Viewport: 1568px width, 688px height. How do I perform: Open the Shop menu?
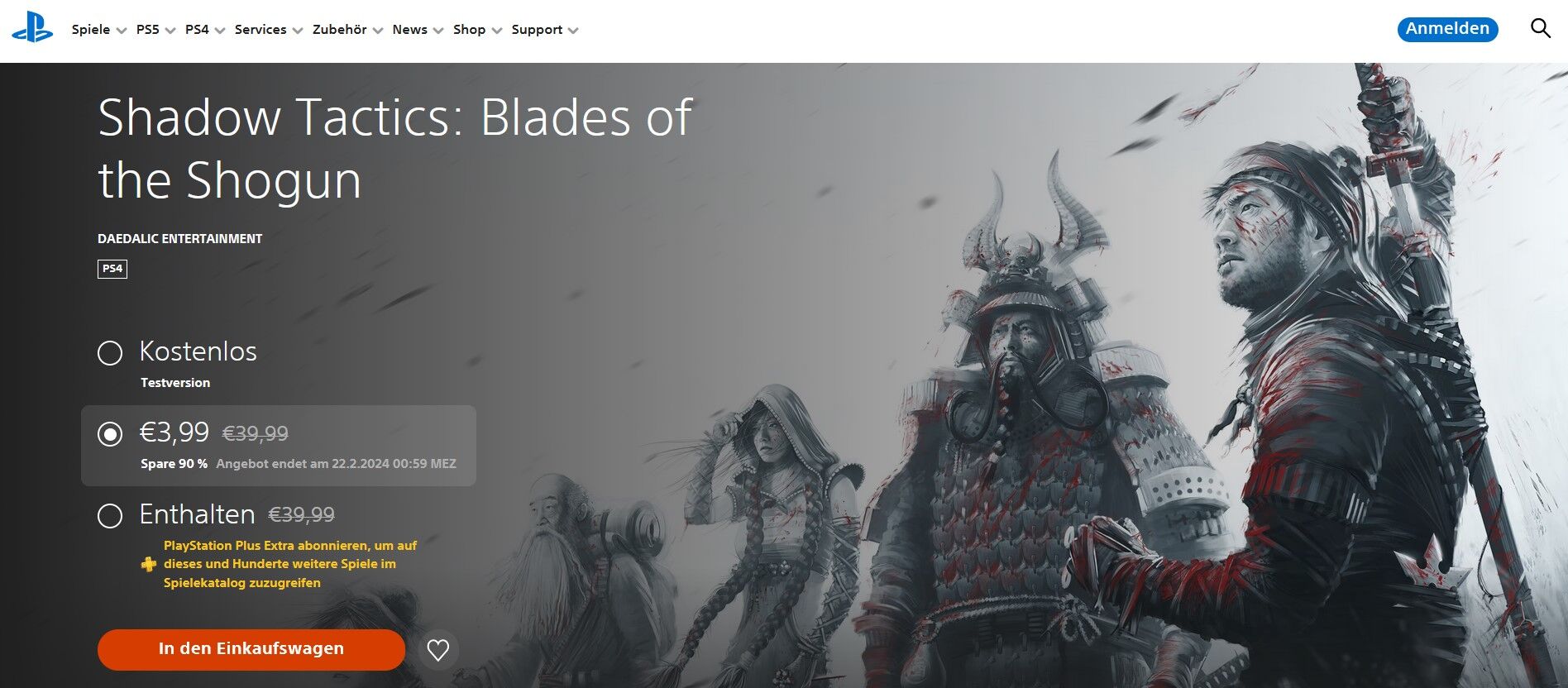click(477, 30)
